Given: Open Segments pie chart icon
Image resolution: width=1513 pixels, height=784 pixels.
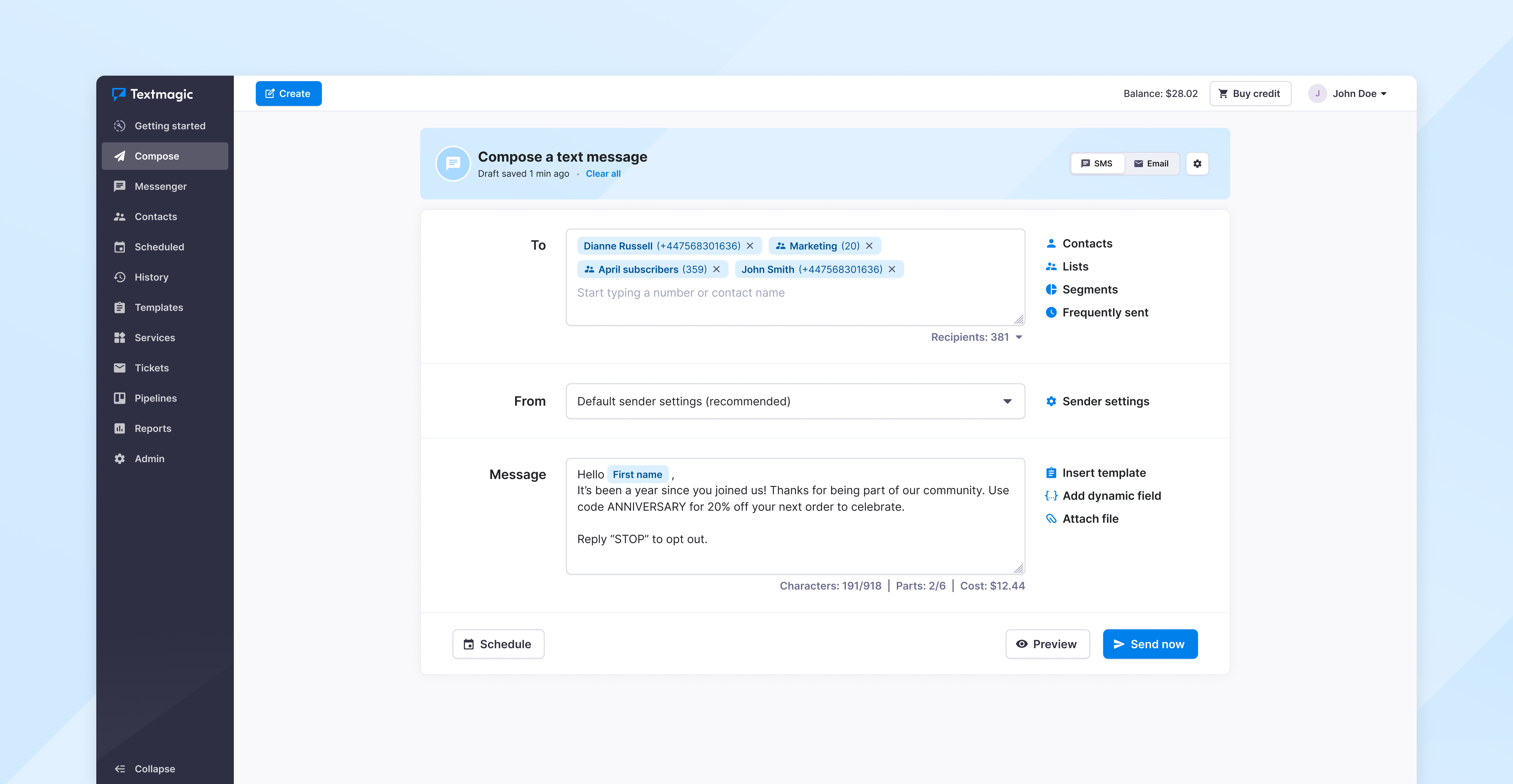Looking at the screenshot, I should click(x=1051, y=290).
